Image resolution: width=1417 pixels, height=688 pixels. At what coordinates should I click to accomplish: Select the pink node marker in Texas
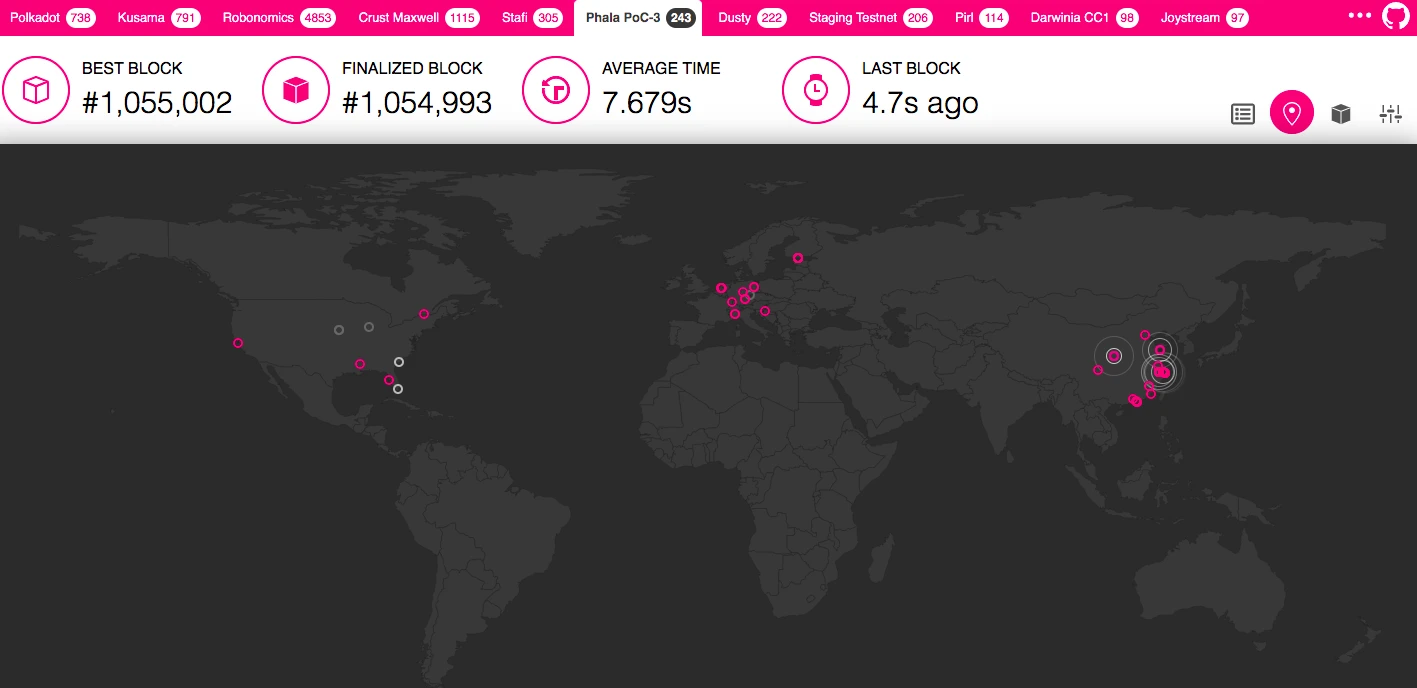point(360,364)
